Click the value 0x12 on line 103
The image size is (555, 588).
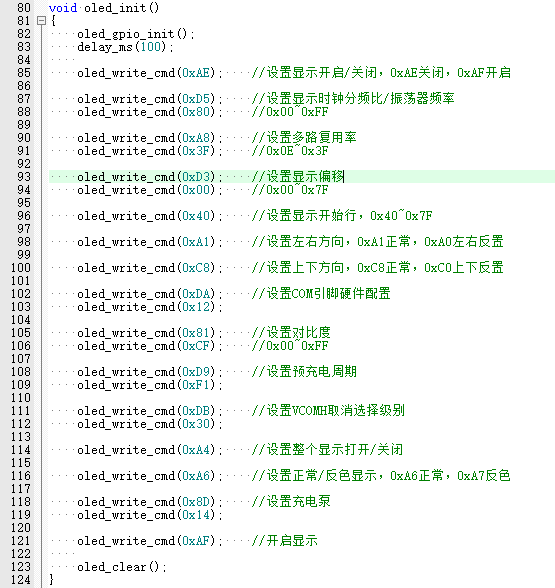pos(196,307)
